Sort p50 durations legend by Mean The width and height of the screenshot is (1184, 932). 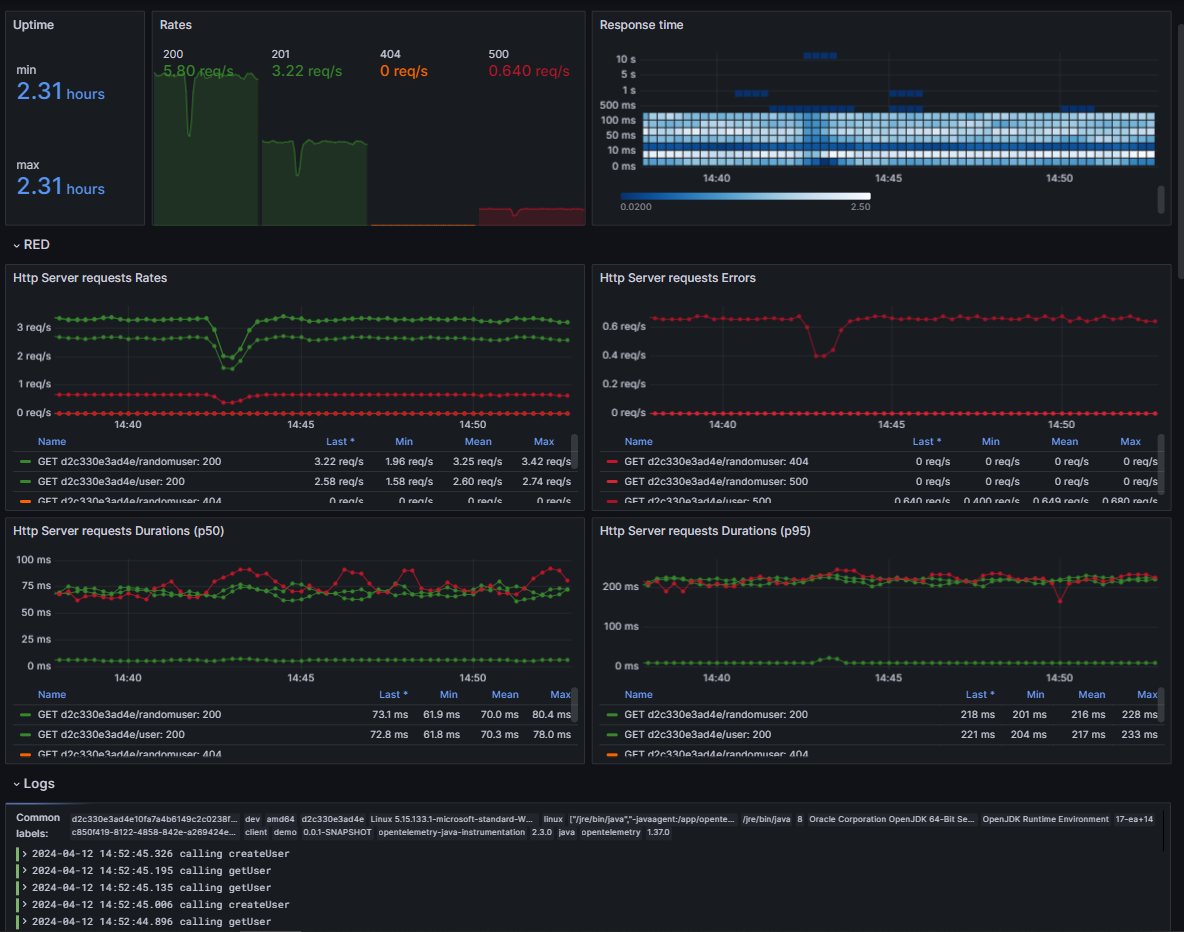pyautogui.click(x=505, y=694)
